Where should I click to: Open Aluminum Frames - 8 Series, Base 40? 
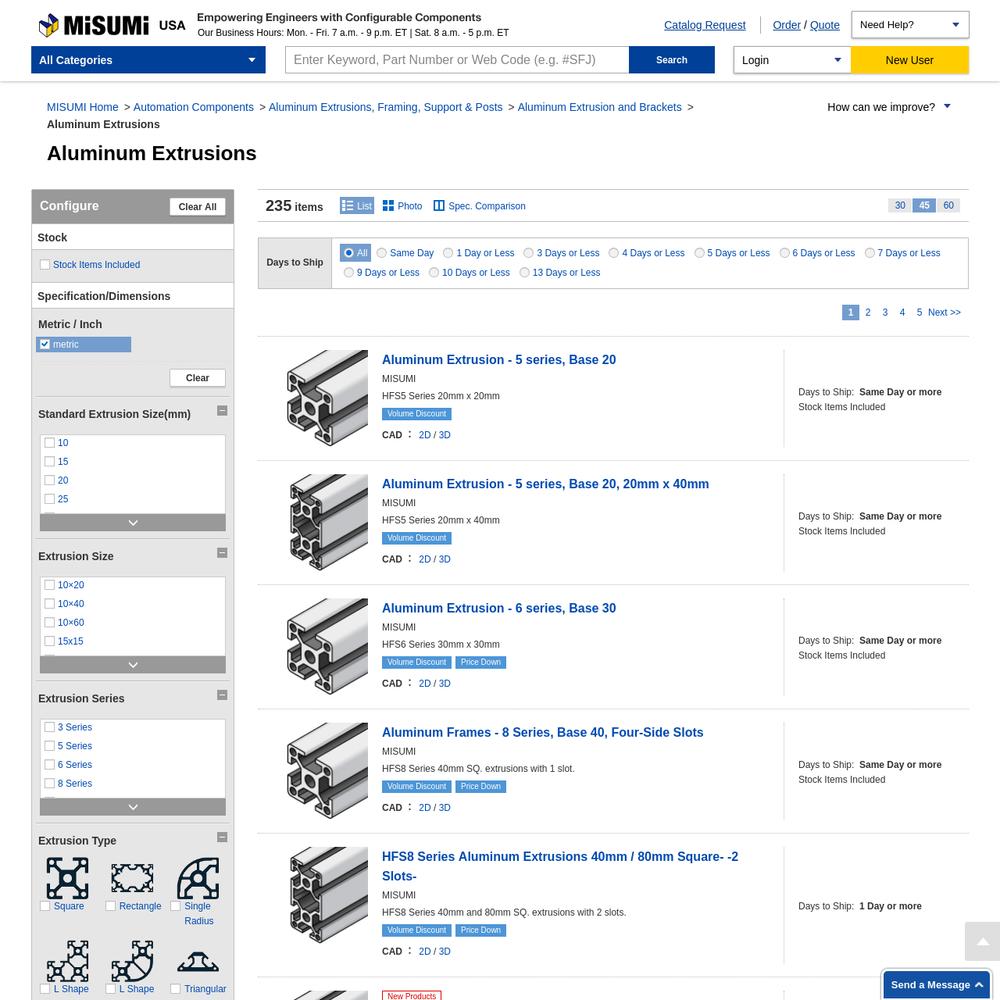coord(543,733)
